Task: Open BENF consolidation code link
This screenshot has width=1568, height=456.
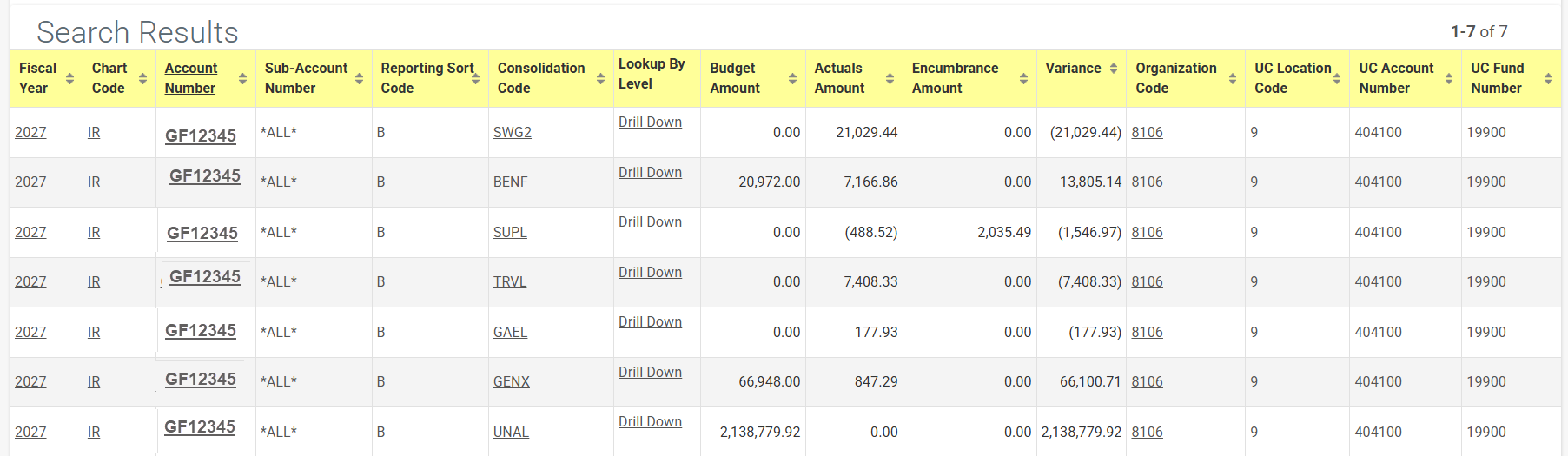Action: [x=511, y=182]
